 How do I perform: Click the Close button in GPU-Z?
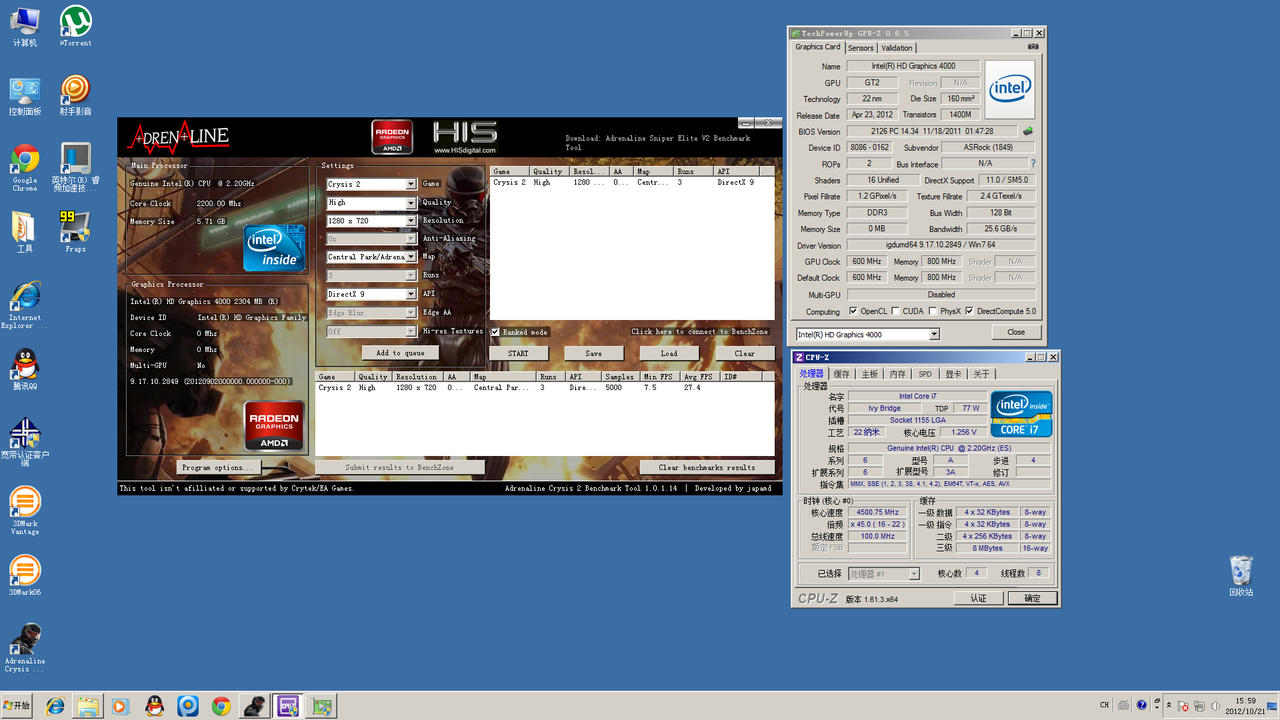point(1016,332)
